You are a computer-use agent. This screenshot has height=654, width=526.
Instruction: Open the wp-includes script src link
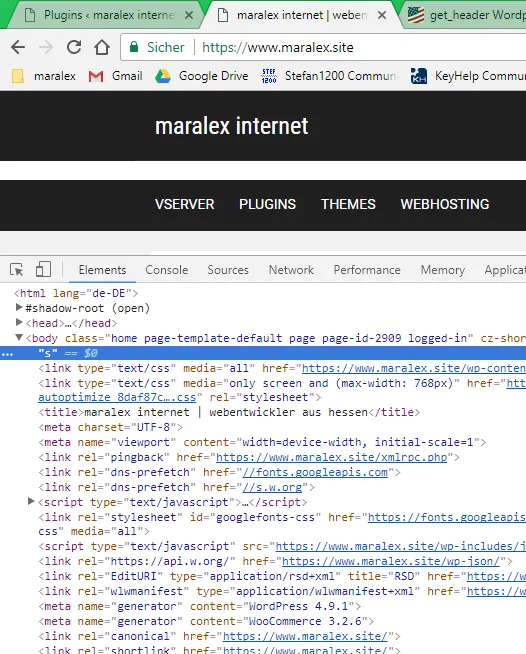400,546
